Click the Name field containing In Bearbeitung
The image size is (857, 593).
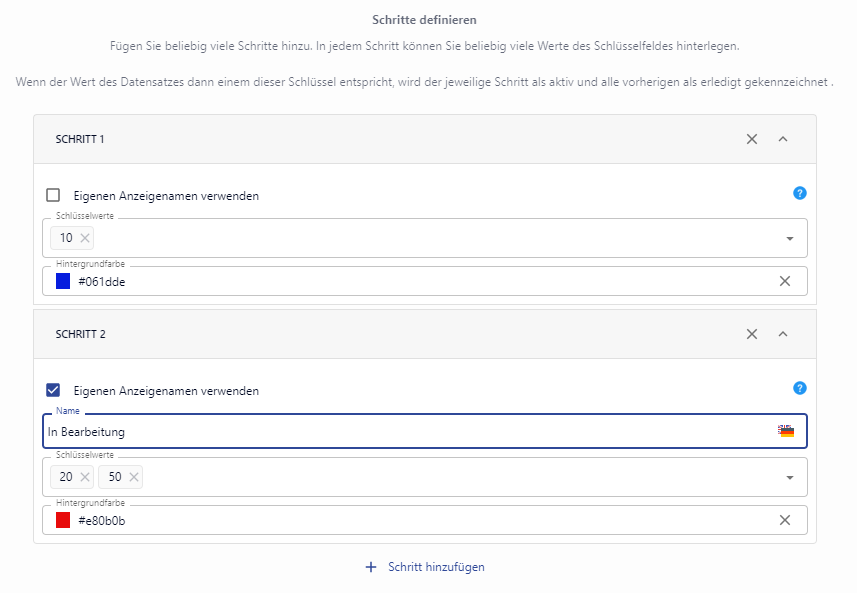[400, 432]
